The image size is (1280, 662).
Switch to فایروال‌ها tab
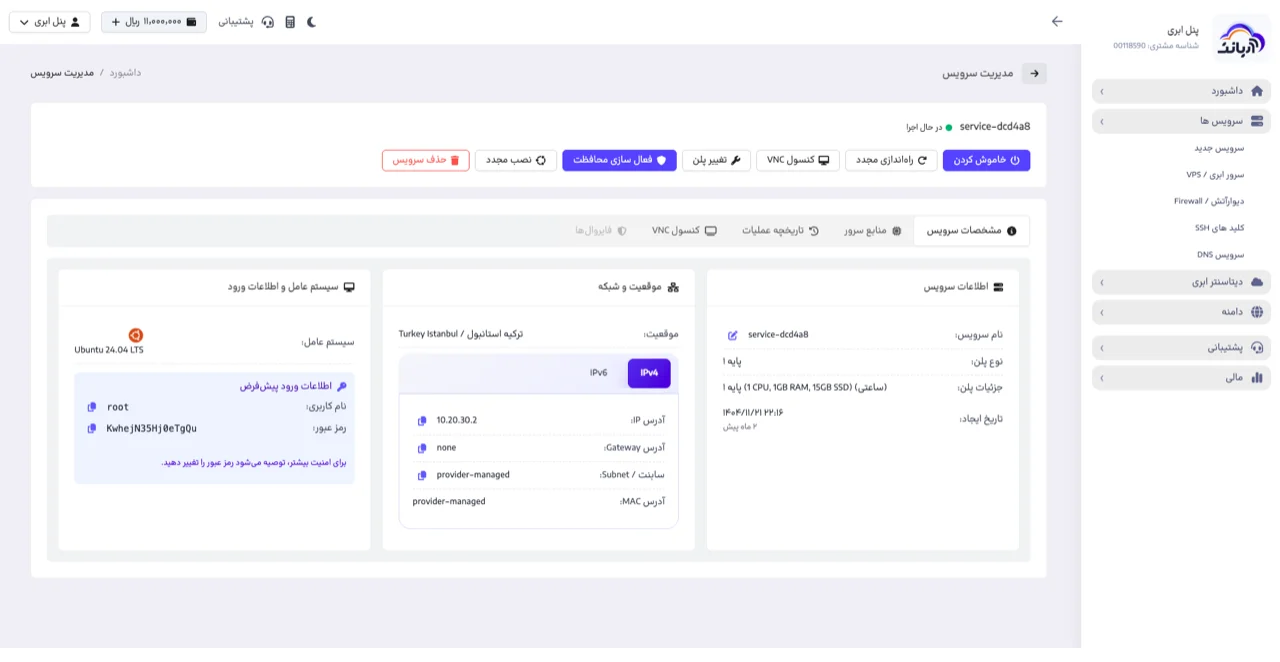point(601,230)
